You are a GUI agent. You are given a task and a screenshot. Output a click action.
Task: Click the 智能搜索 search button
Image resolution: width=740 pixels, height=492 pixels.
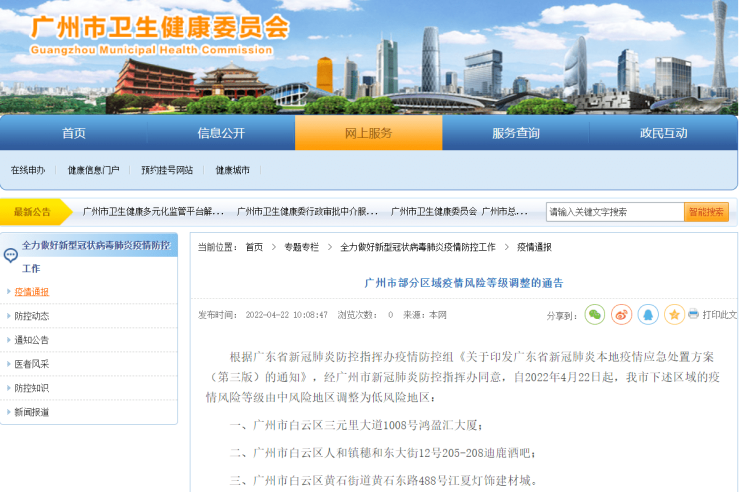[706, 211]
